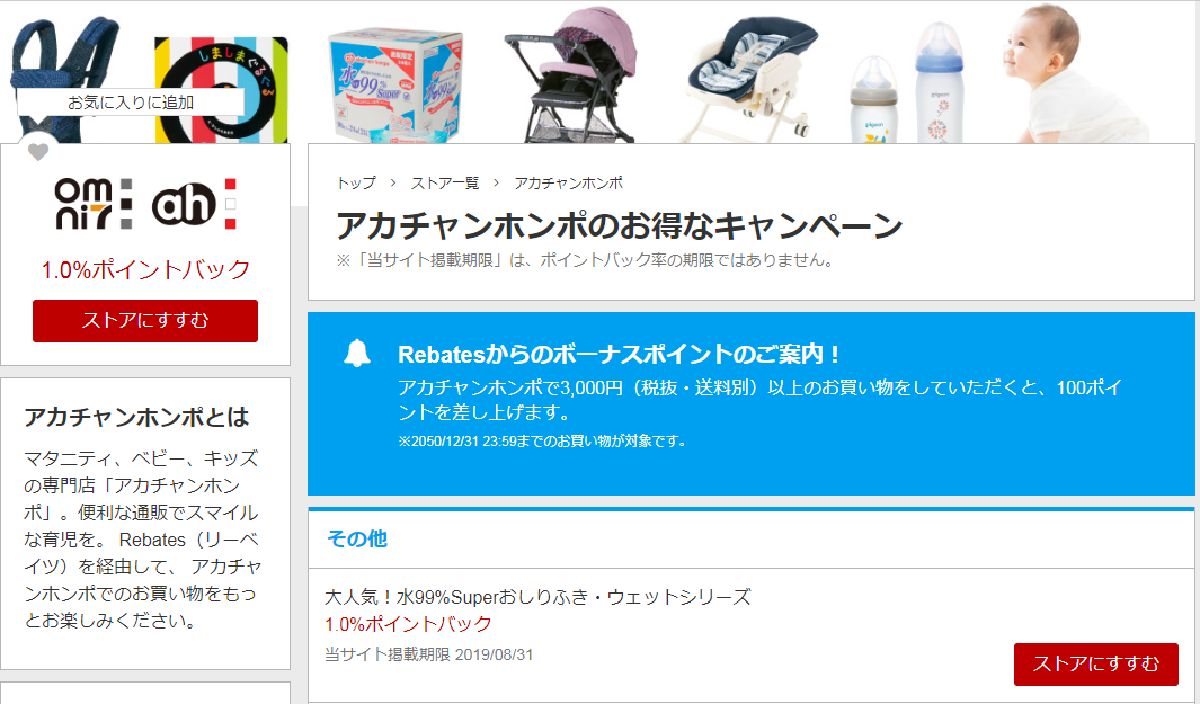Click the baby wipes box image

pyautogui.click(x=397, y=84)
